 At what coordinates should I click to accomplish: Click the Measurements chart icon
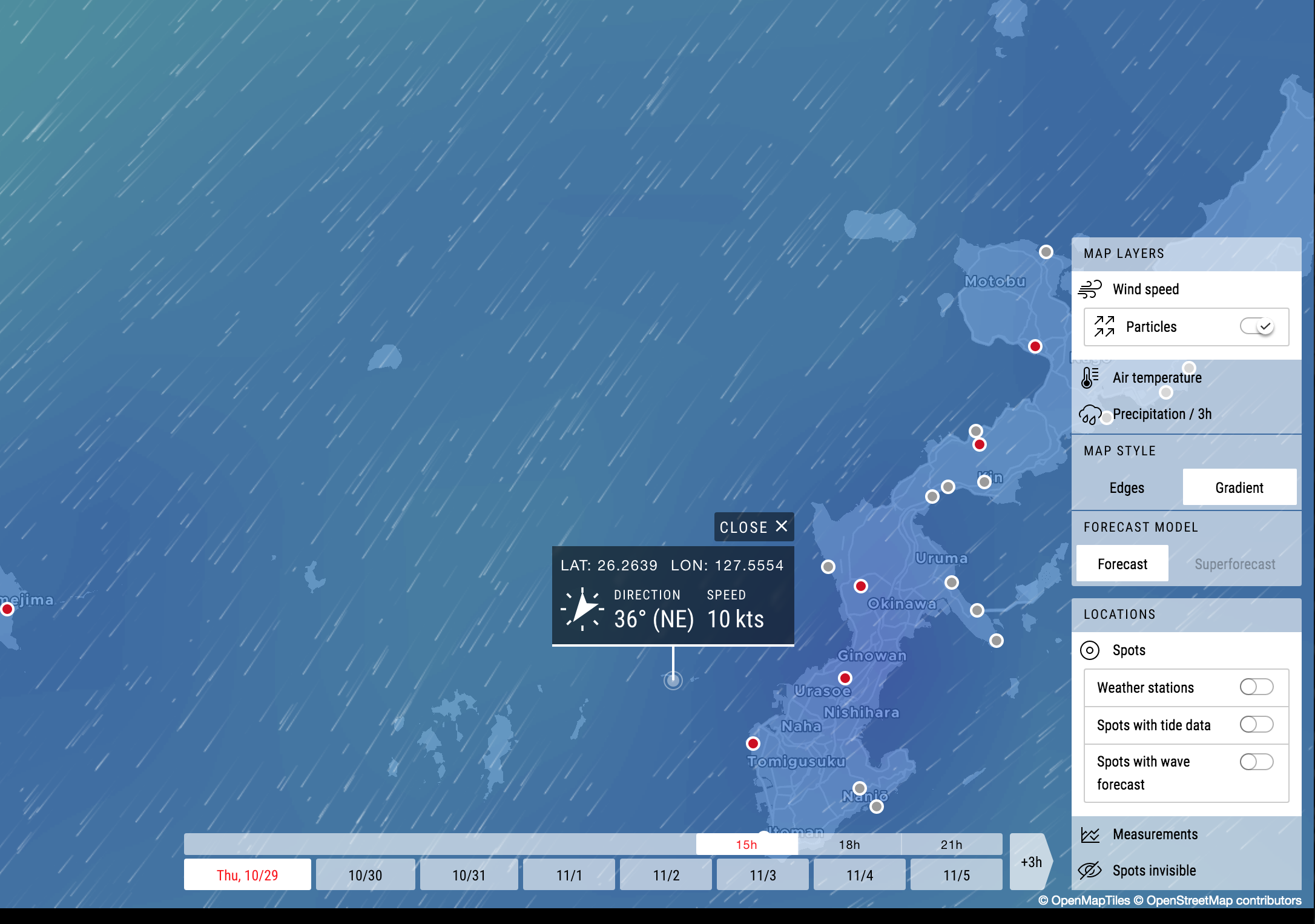1090,835
